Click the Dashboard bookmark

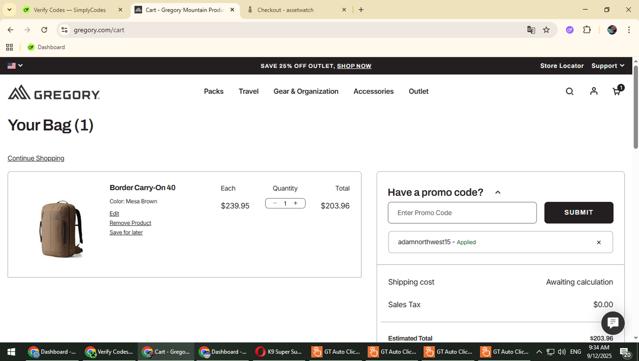tap(46, 47)
